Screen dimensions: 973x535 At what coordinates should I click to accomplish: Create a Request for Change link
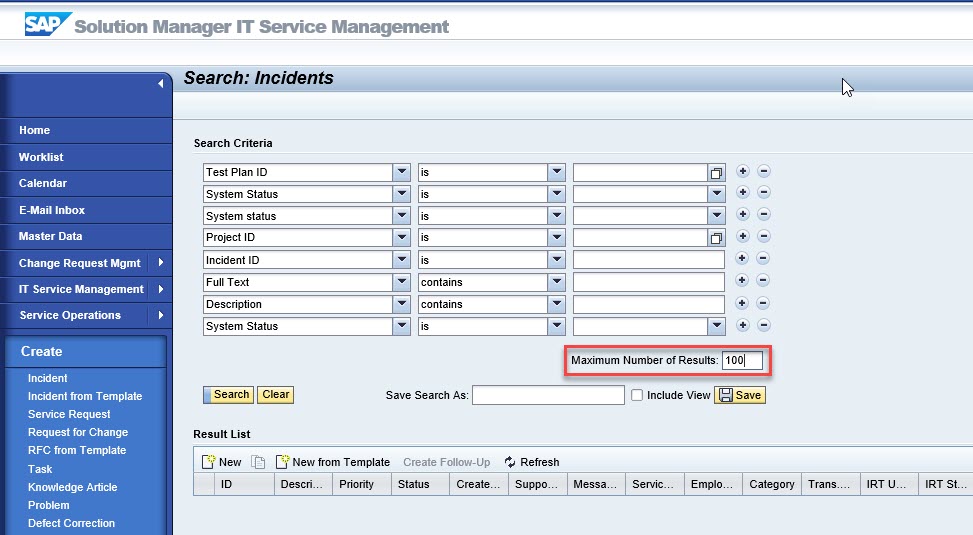click(x=78, y=432)
